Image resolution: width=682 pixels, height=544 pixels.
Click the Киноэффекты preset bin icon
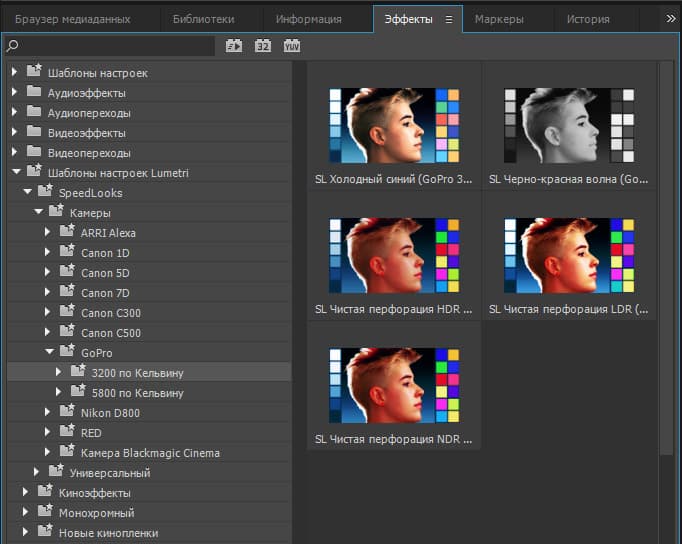45,490
